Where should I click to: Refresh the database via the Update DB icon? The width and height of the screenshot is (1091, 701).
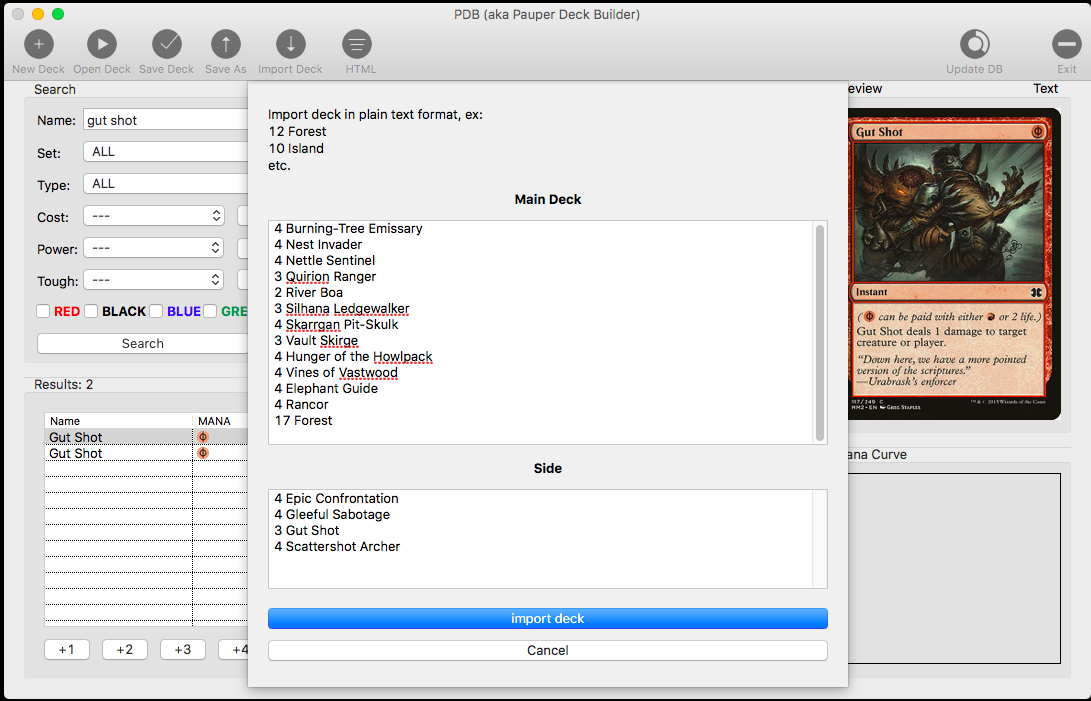pyautogui.click(x=974, y=45)
